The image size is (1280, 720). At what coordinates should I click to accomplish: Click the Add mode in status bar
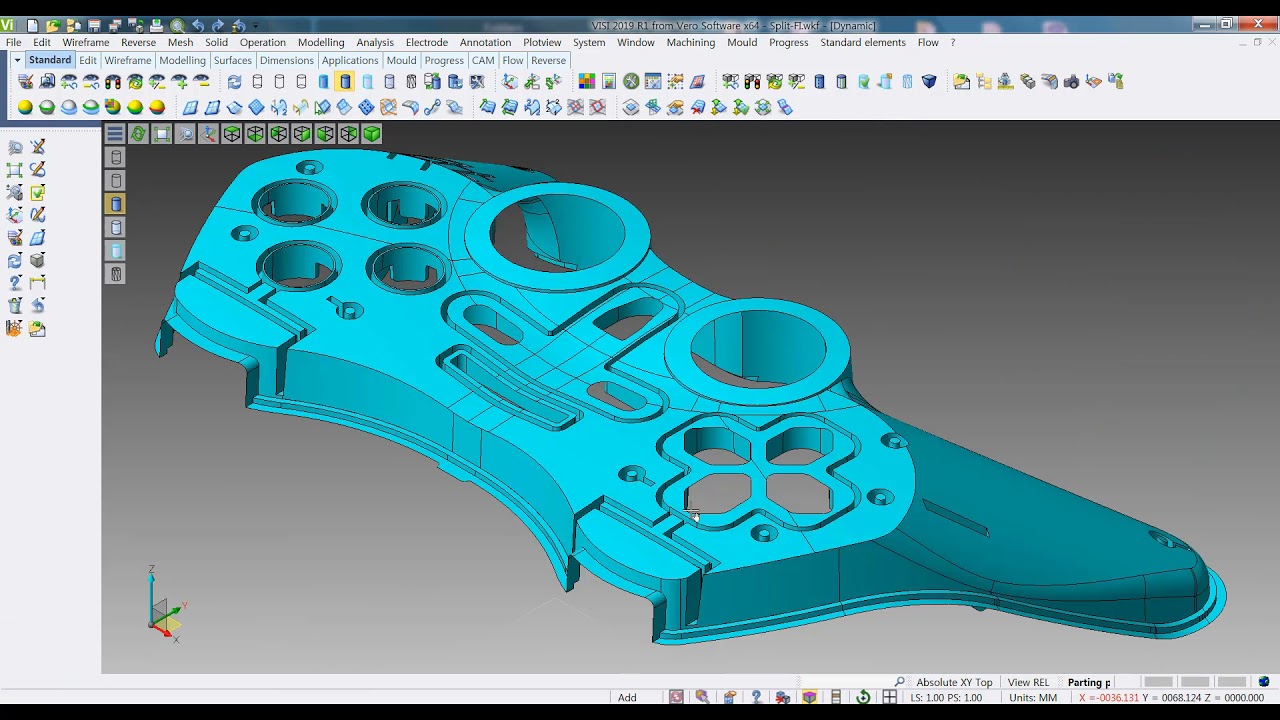(627, 697)
